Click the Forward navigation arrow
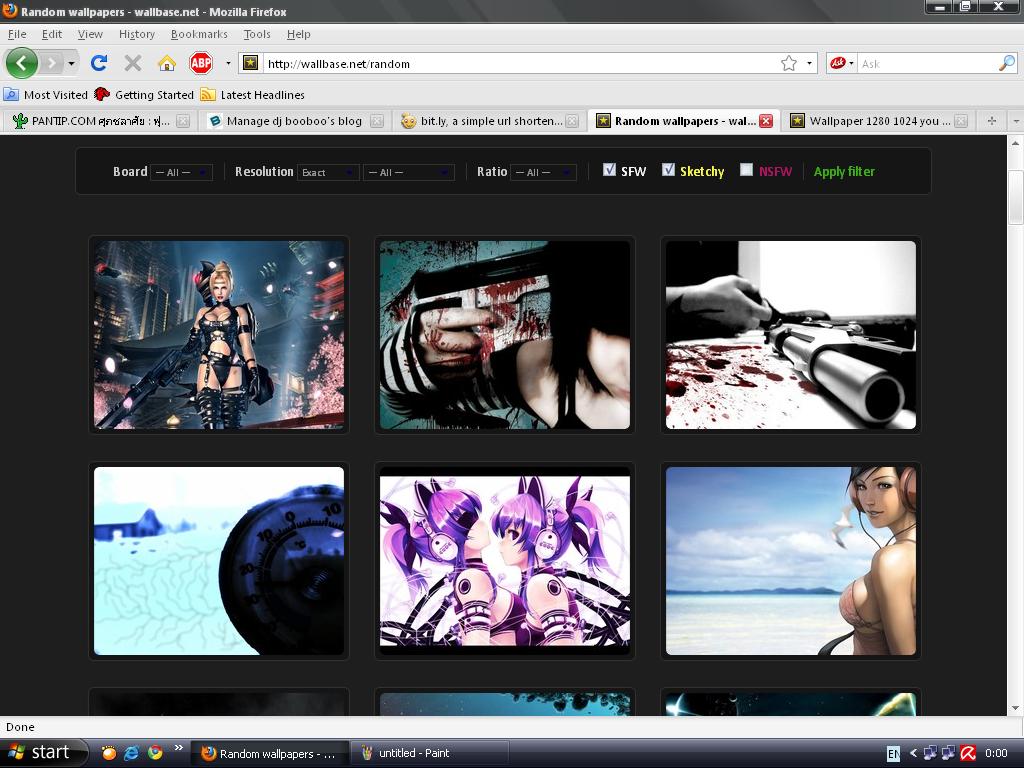 click(51, 63)
